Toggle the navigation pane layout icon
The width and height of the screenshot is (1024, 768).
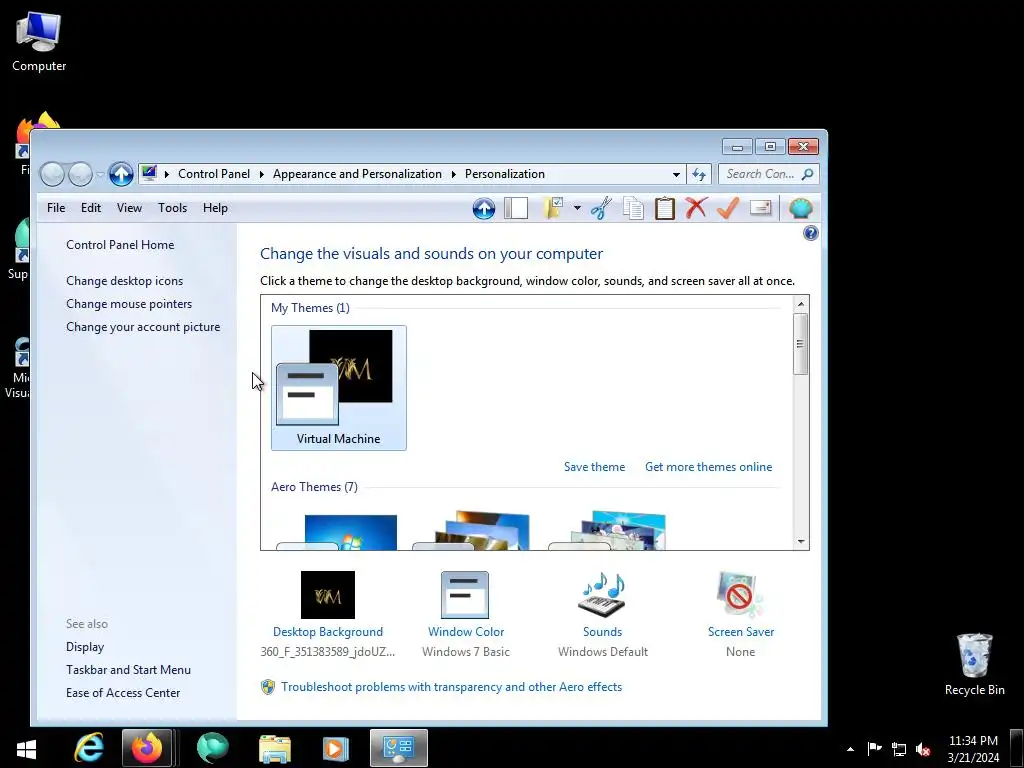pos(516,208)
